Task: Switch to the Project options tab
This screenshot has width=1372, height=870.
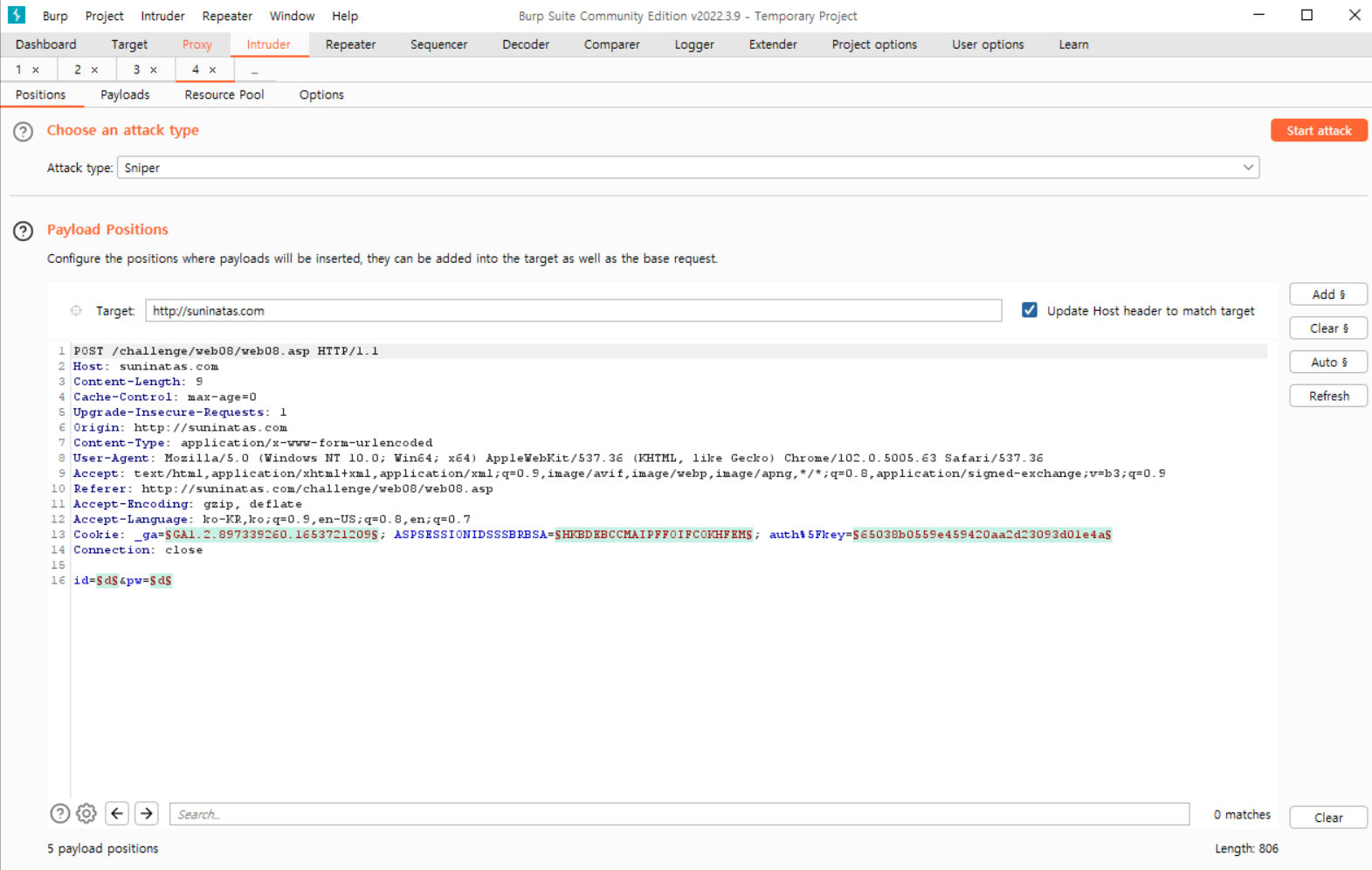Action: (x=874, y=45)
